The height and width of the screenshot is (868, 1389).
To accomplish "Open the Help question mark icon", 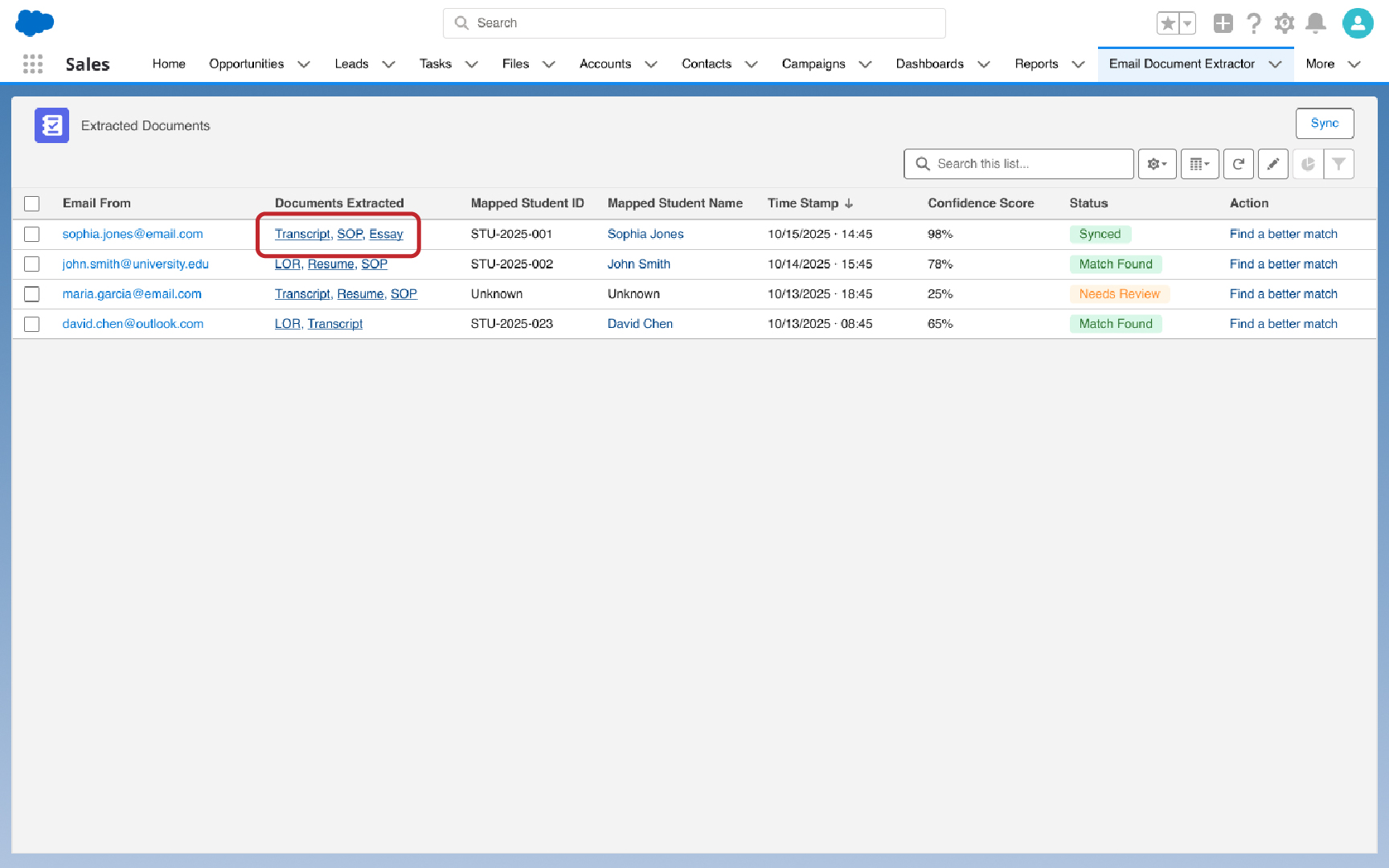I will pyautogui.click(x=1253, y=23).
